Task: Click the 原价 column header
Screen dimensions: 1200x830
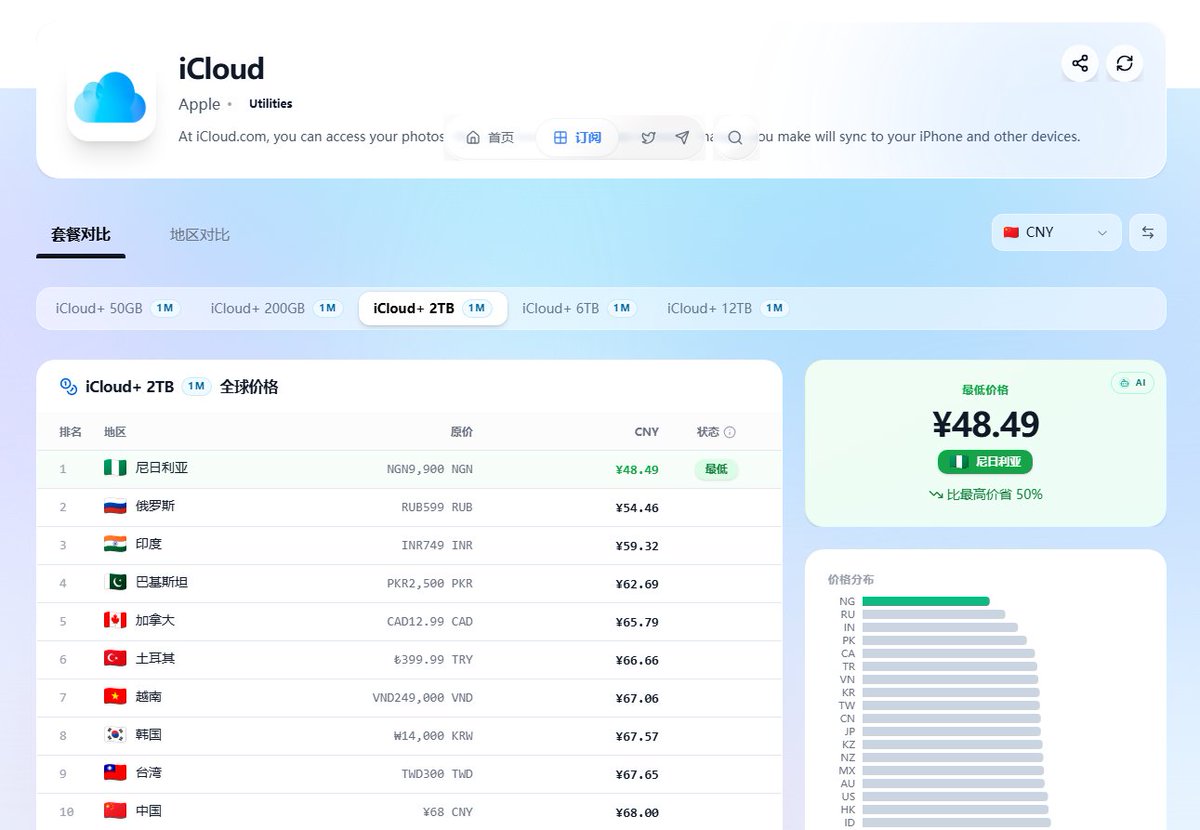Action: tap(461, 432)
